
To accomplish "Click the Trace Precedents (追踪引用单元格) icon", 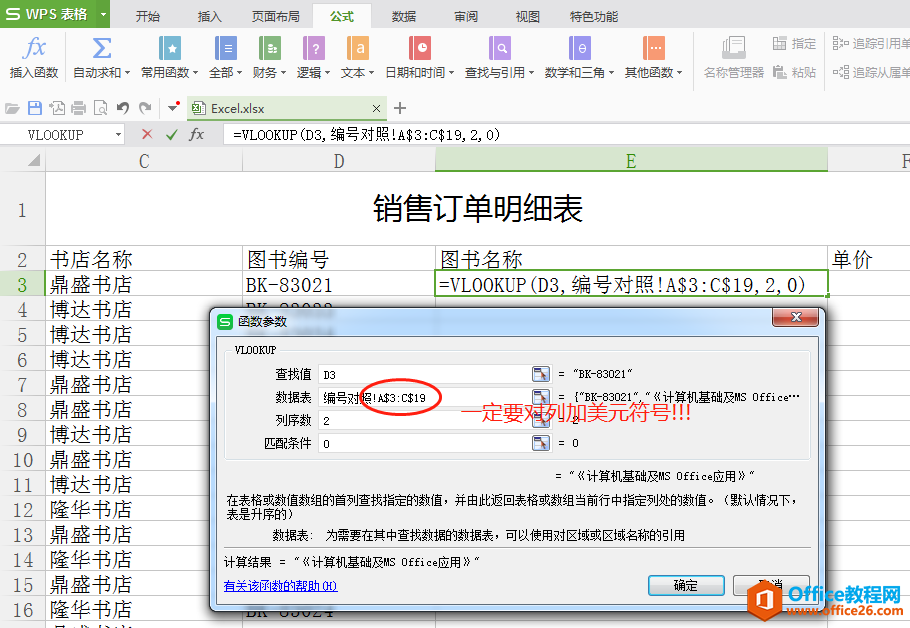I will pyautogui.click(x=840, y=43).
